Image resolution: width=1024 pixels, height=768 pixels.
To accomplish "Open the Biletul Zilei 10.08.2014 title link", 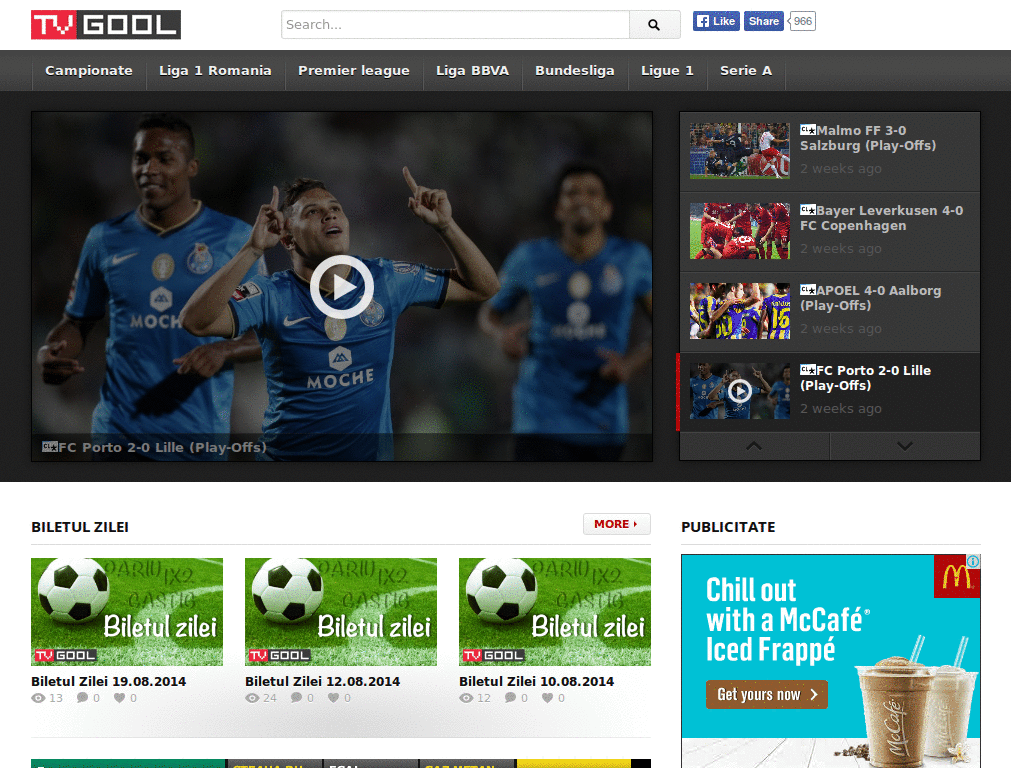I will (537, 681).
